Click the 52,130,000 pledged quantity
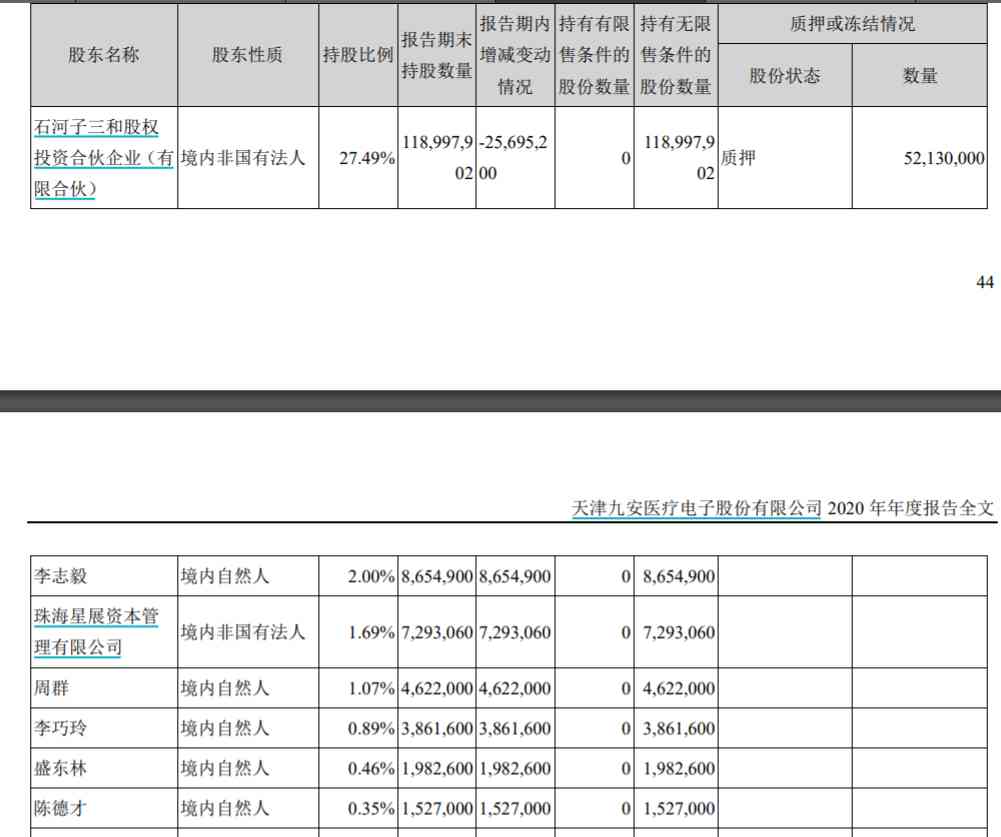The image size is (1001, 837). pyautogui.click(x=944, y=158)
